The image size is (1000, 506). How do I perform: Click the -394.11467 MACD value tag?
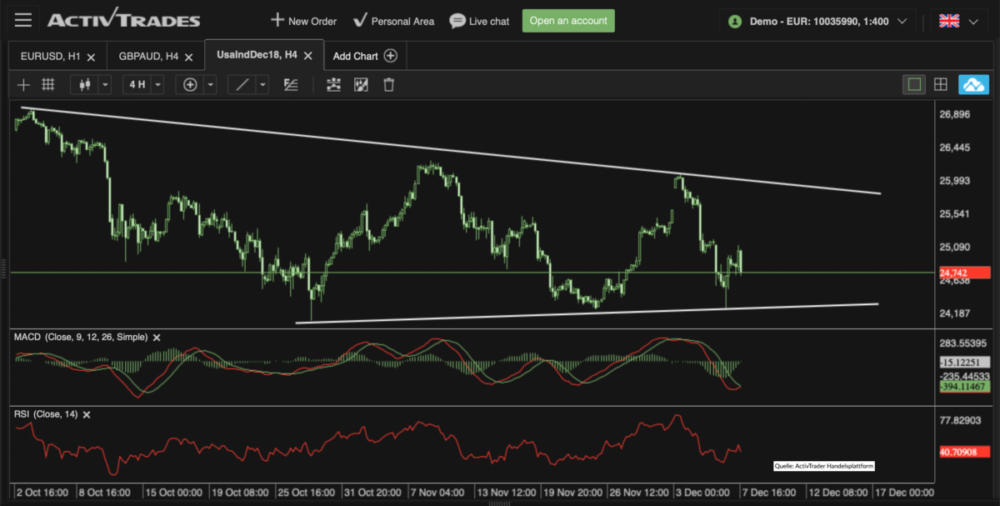click(x=964, y=387)
